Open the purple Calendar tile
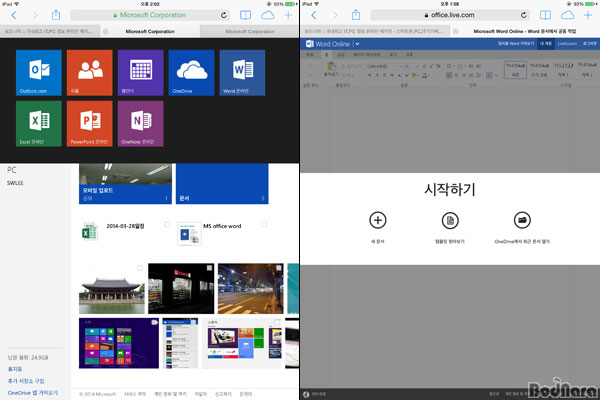The image size is (600, 400). (x=140, y=72)
